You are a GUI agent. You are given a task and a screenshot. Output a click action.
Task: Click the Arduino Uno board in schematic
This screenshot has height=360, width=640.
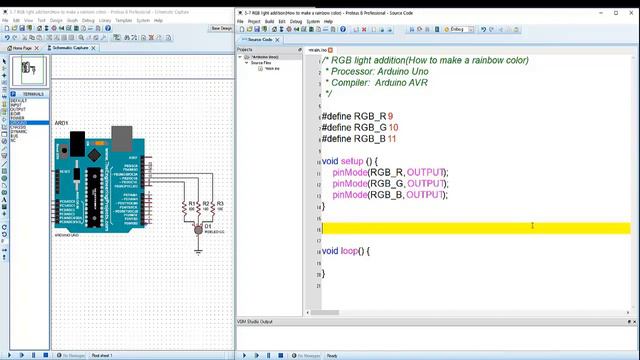pyautogui.click(x=100, y=180)
